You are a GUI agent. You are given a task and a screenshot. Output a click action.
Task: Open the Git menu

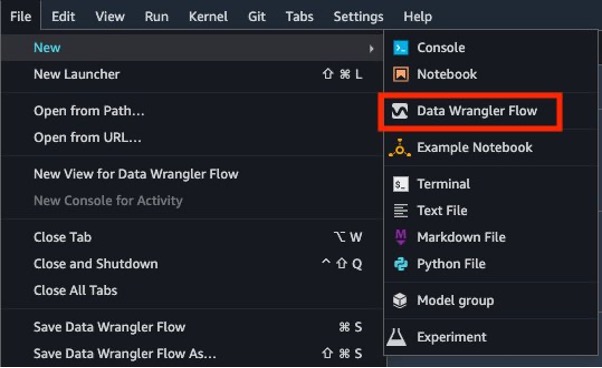click(256, 17)
